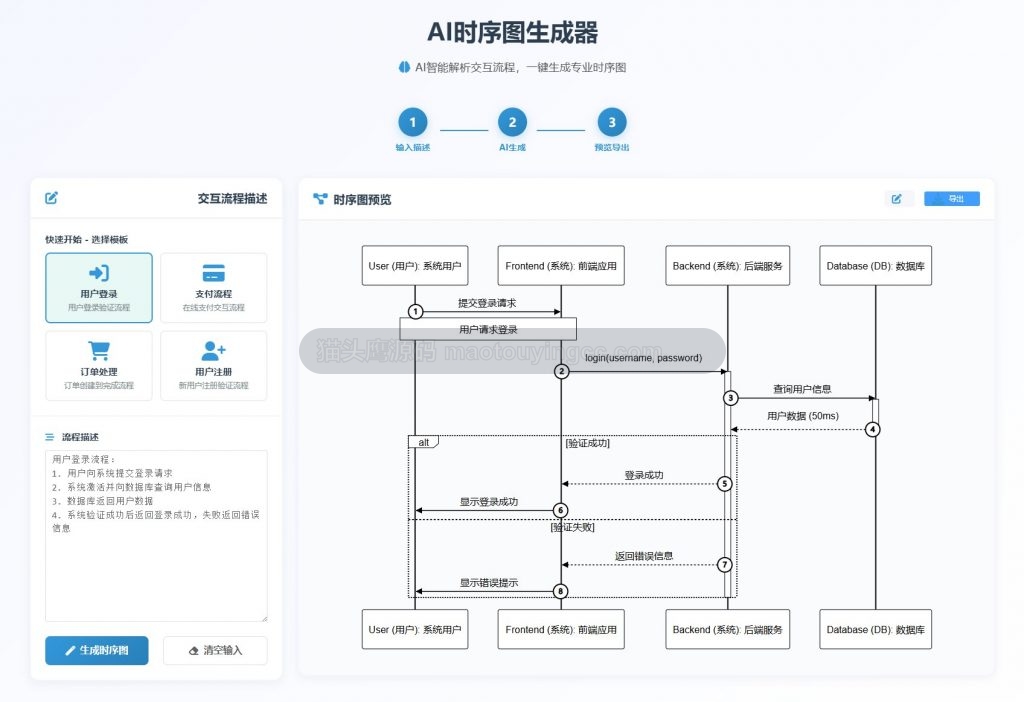Click step 3 circle 预览导出

612,122
